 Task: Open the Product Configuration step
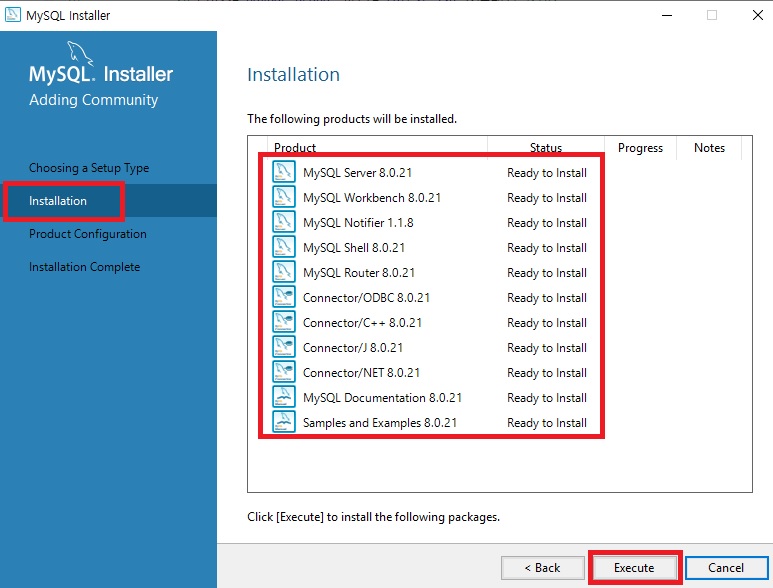pyautogui.click(x=88, y=234)
